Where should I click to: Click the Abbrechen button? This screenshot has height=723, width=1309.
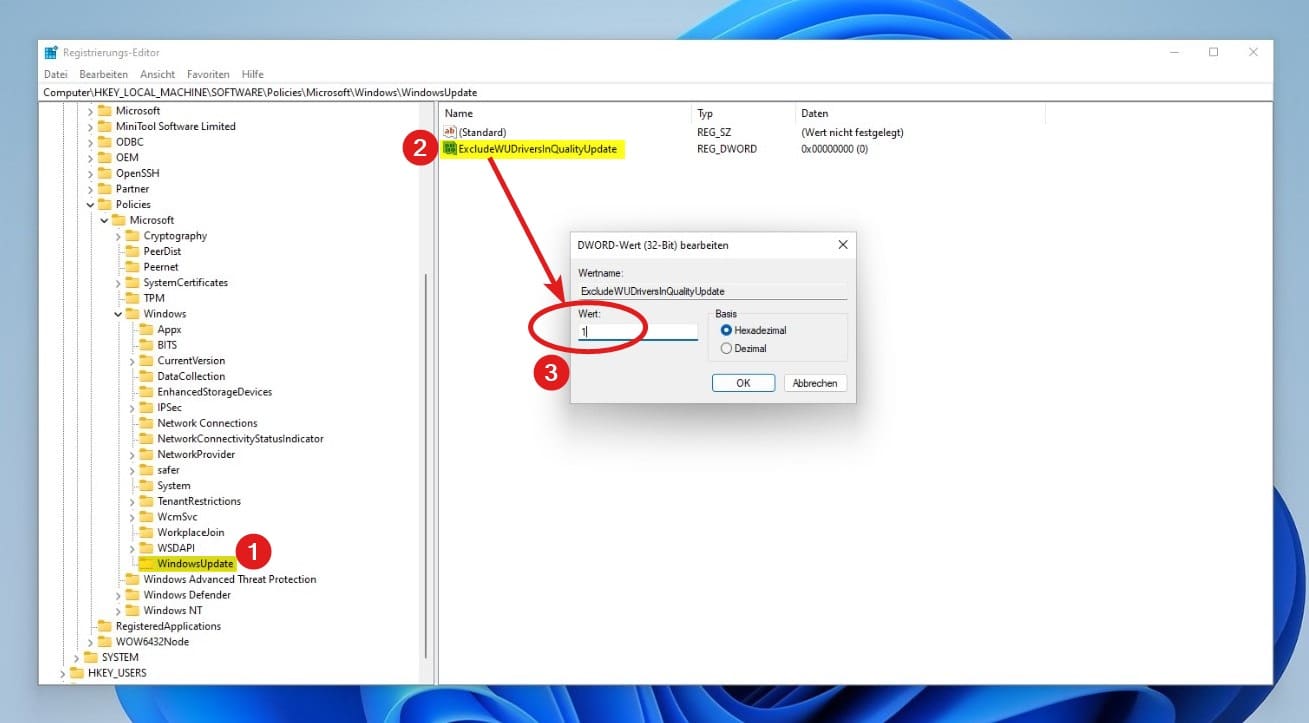pos(814,383)
